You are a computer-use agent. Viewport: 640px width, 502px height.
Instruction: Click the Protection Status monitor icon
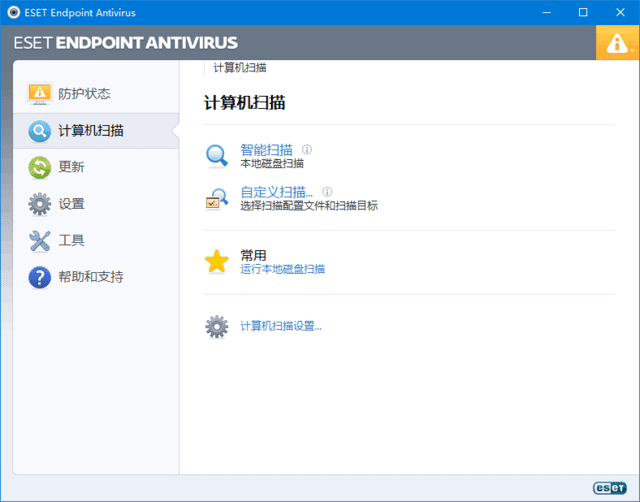(40, 93)
